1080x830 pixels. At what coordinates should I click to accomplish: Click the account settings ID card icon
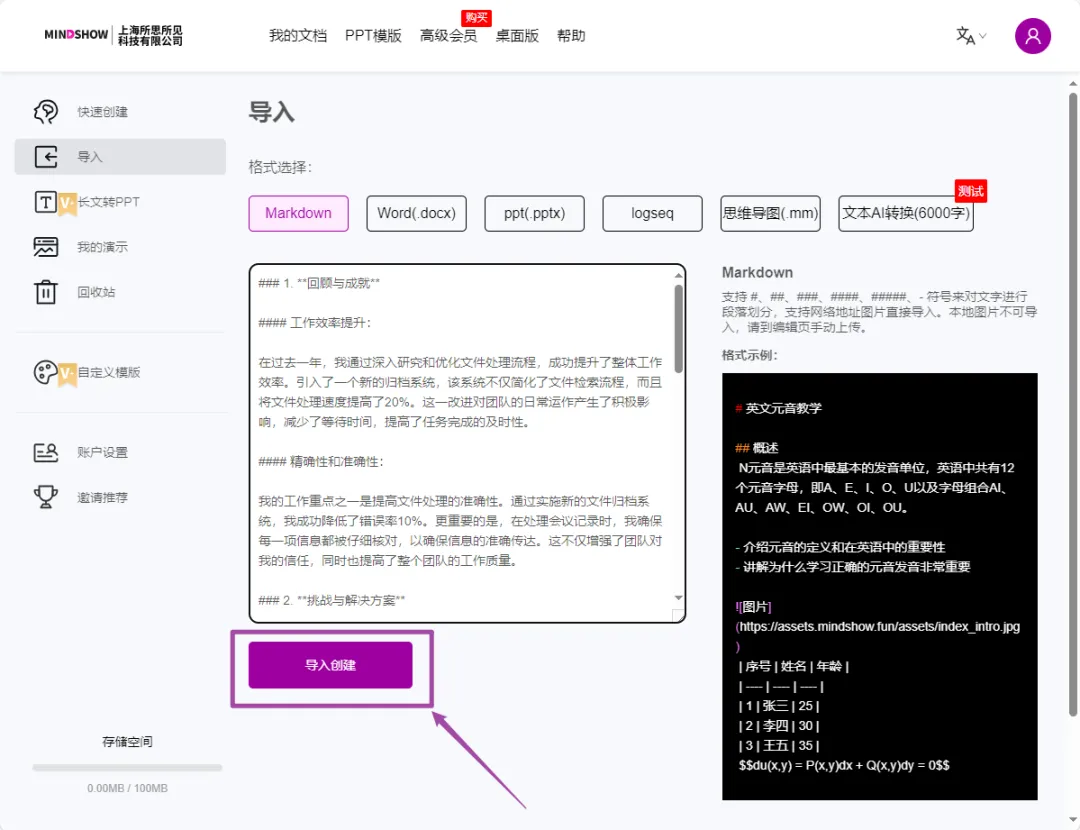(x=45, y=453)
